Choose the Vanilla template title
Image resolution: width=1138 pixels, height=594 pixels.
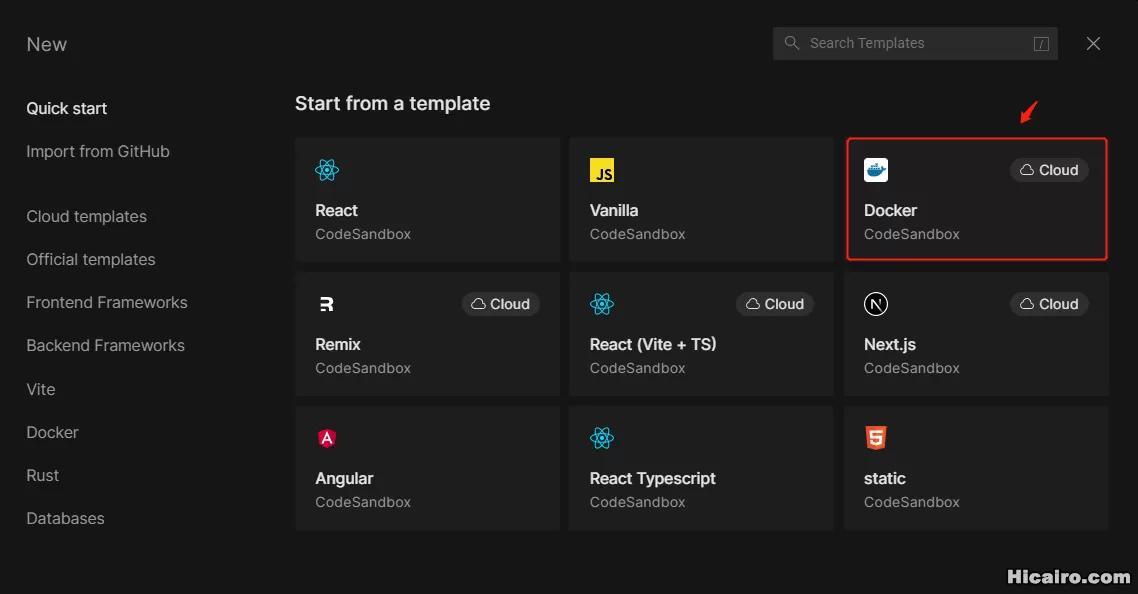point(614,211)
